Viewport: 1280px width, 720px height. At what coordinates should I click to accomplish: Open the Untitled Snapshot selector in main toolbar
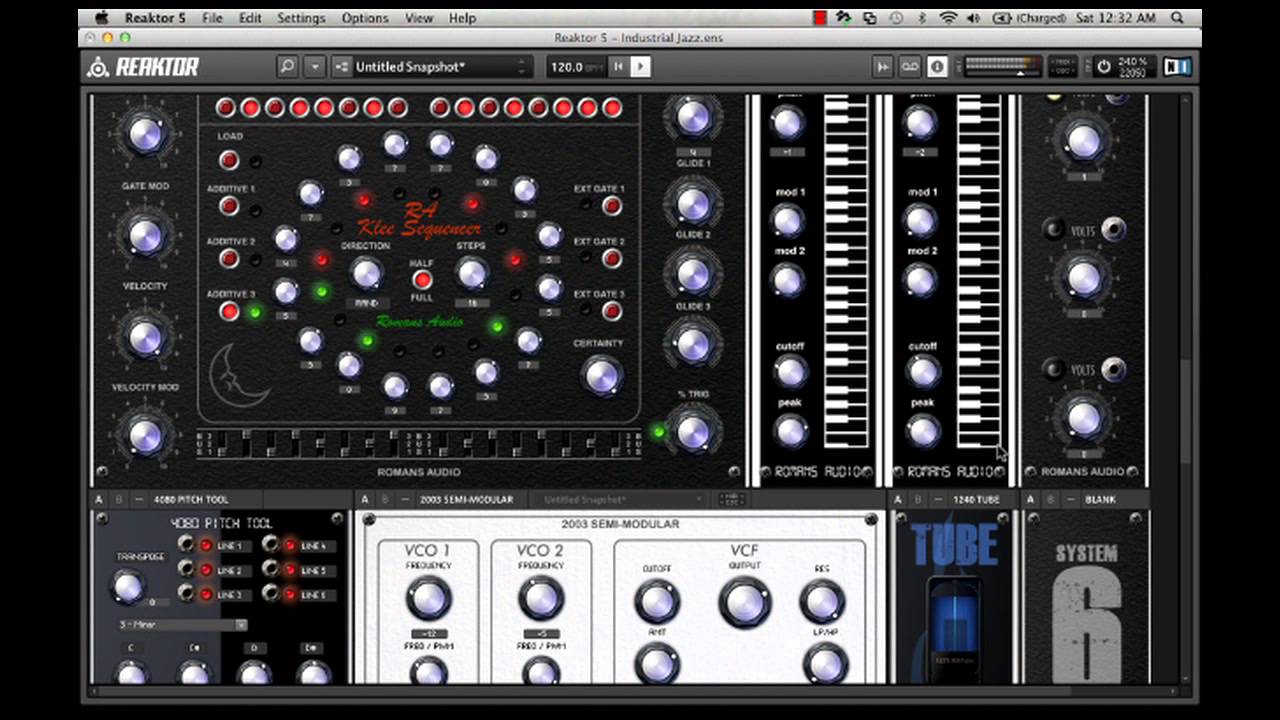pyautogui.click(x=431, y=66)
